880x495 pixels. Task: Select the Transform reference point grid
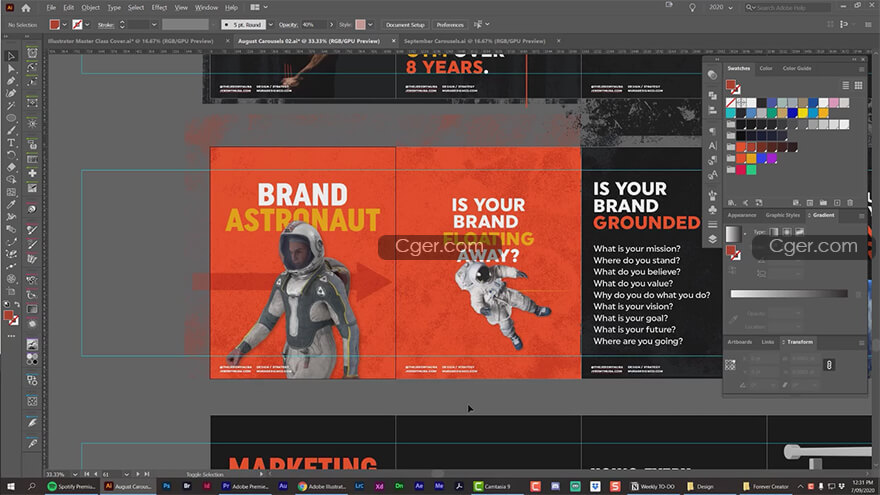(730, 365)
